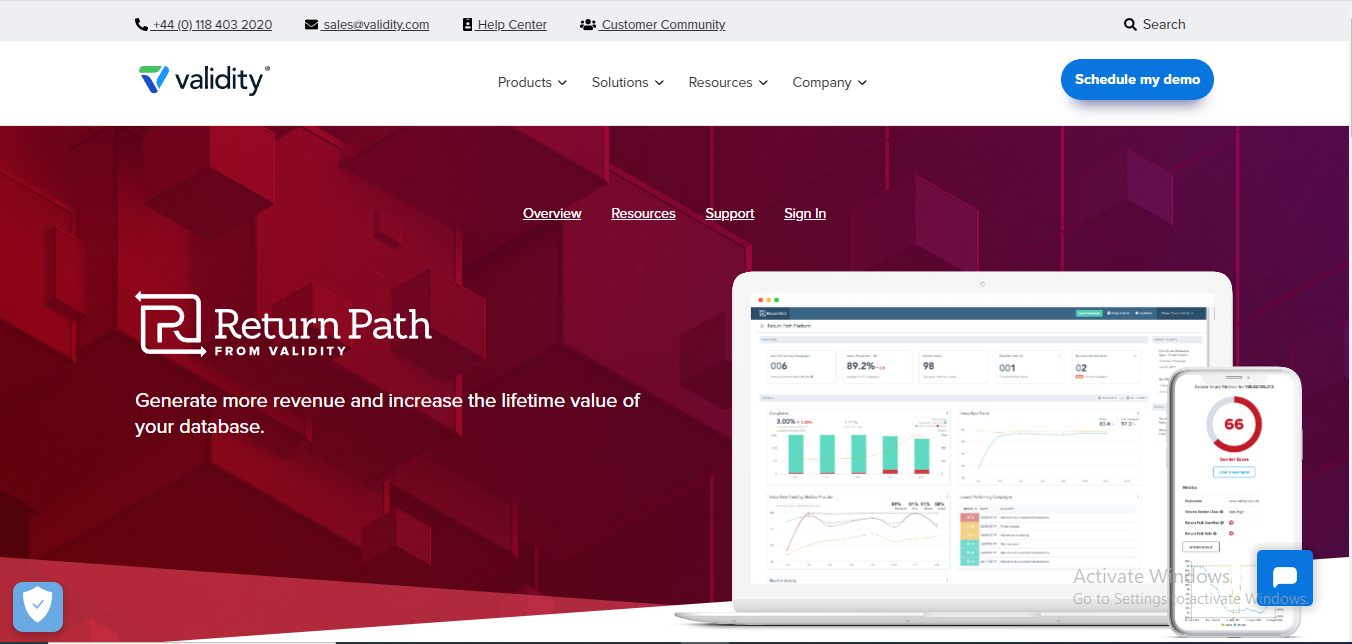Click the phone icon in top bar
The width and height of the screenshot is (1352, 644).
[141, 24]
